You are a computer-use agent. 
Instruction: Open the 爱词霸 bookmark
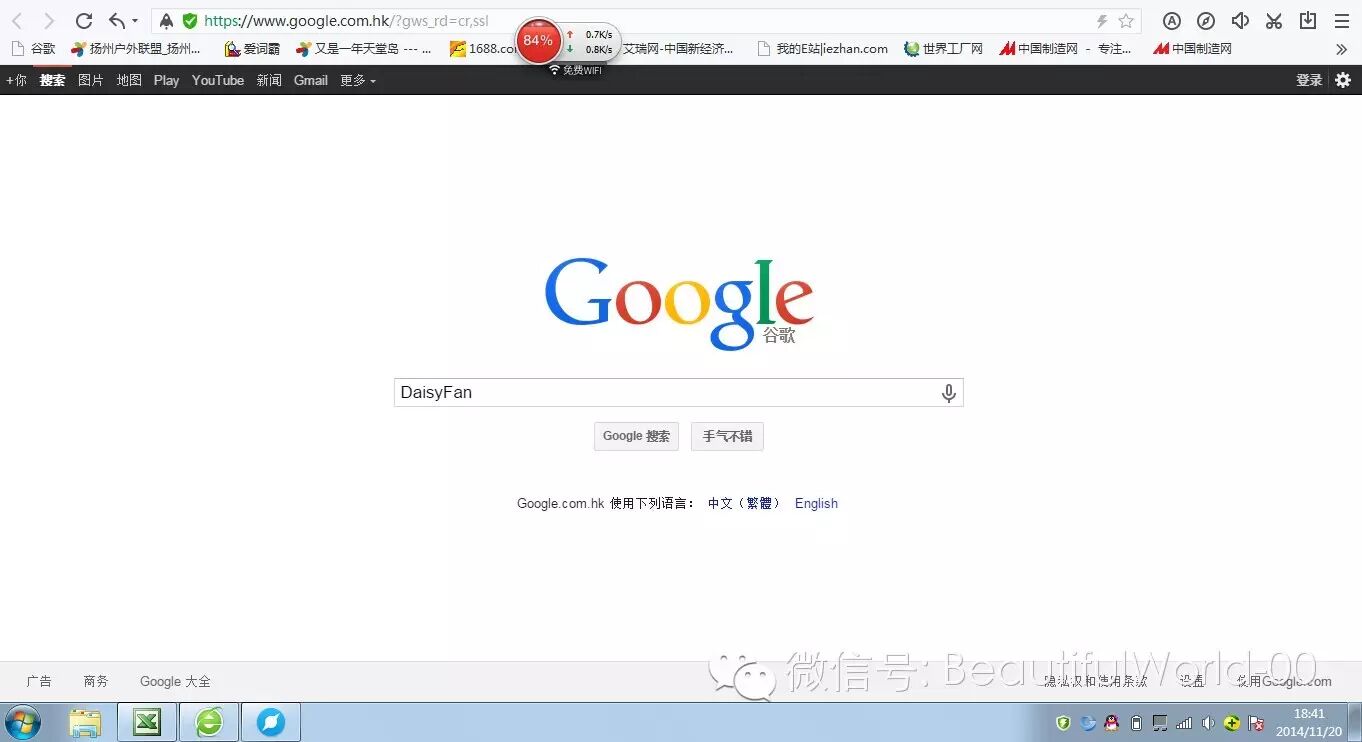click(252, 48)
